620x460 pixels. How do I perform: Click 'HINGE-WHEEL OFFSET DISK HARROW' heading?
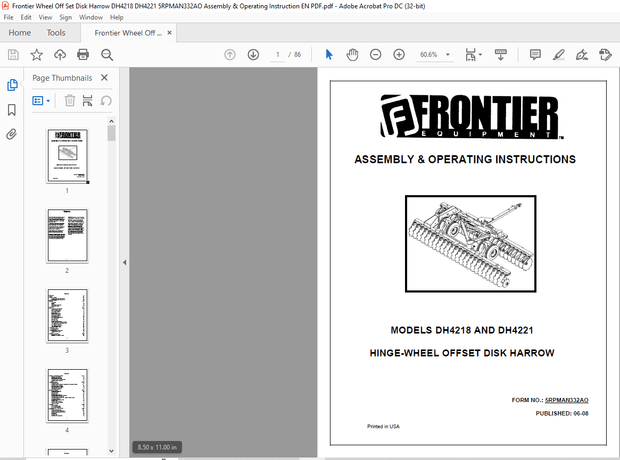click(462, 353)
